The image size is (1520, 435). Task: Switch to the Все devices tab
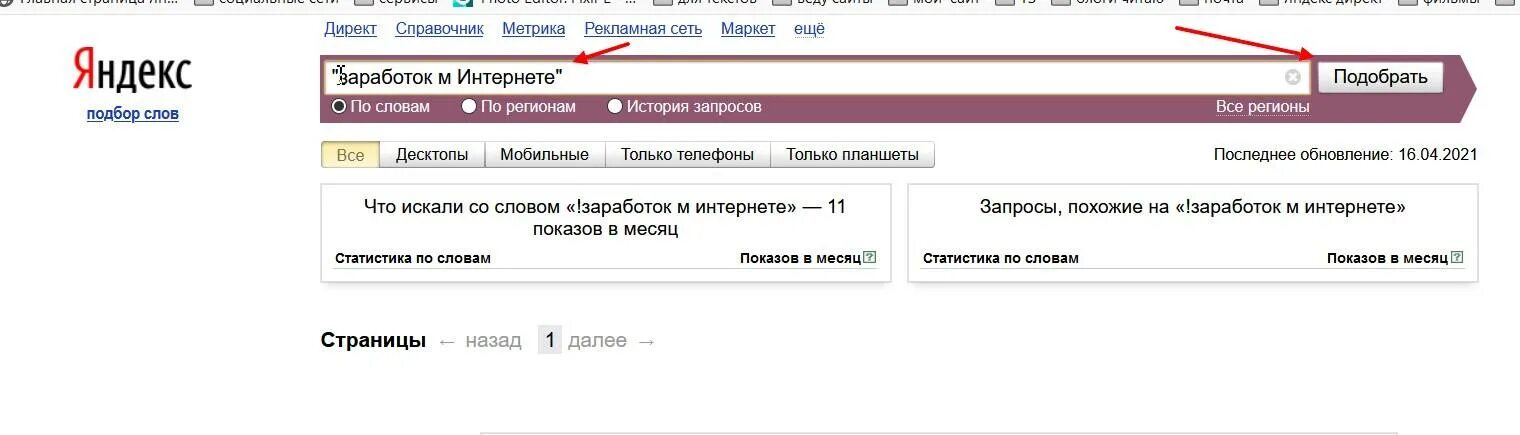click(x=351, y=155)
